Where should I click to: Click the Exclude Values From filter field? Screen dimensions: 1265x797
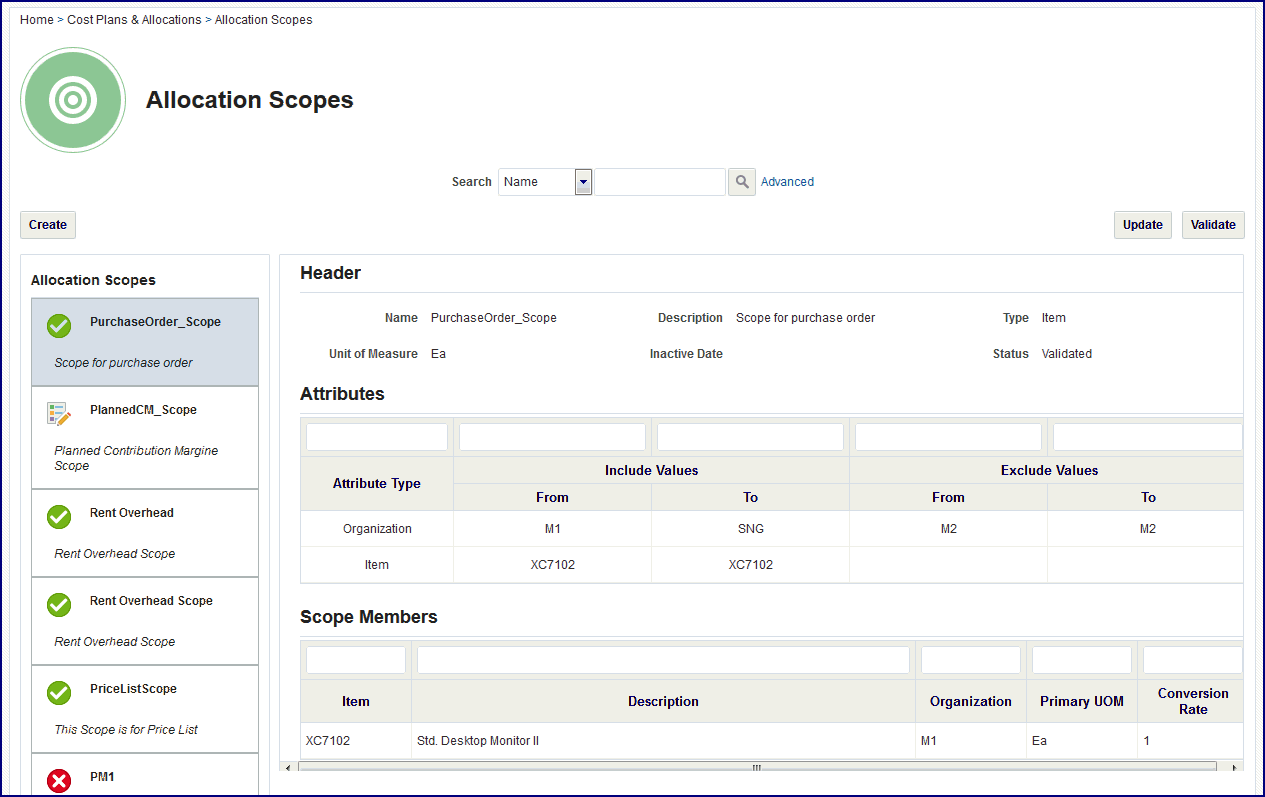948,437
